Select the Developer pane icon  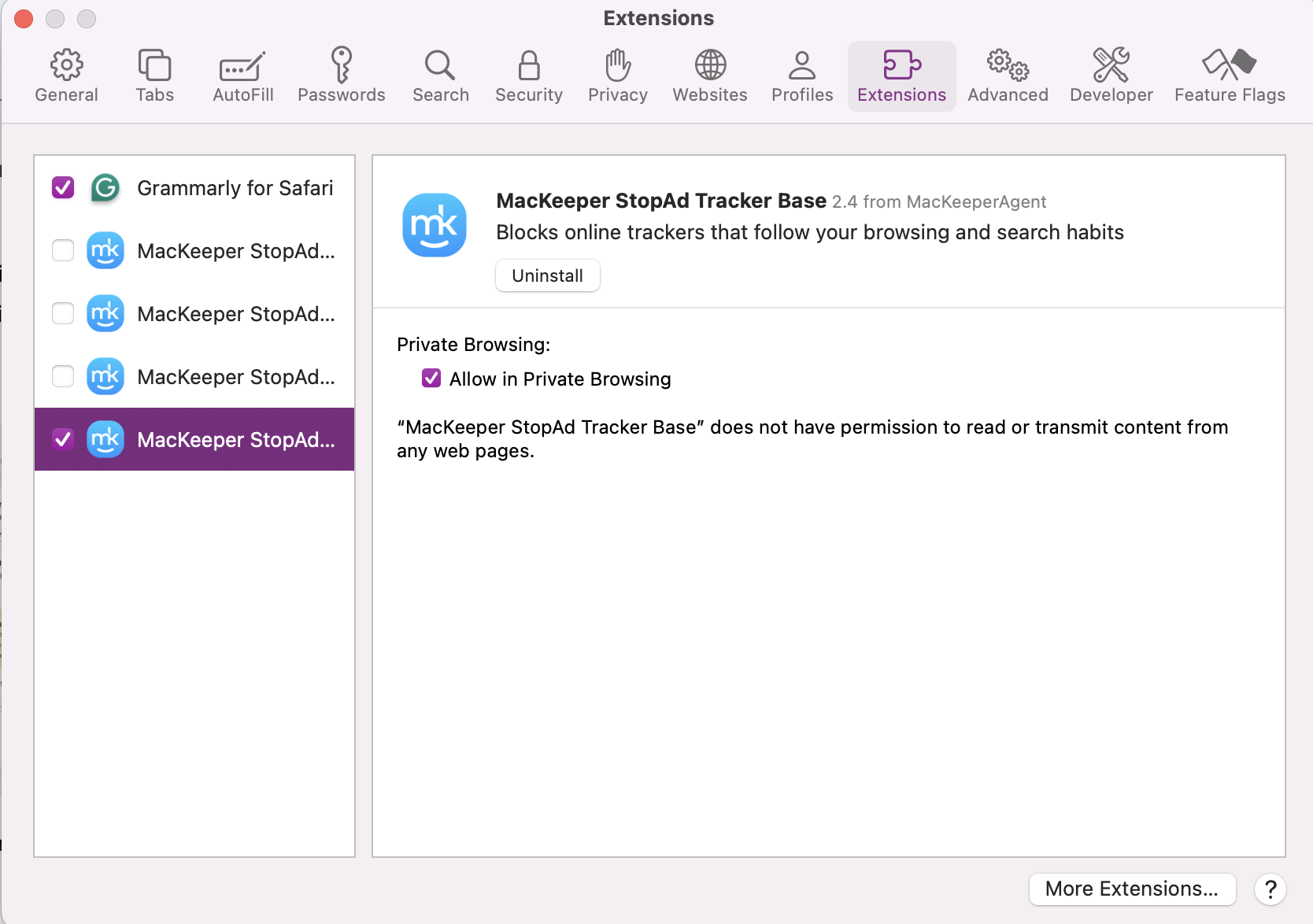[1111, 75]
